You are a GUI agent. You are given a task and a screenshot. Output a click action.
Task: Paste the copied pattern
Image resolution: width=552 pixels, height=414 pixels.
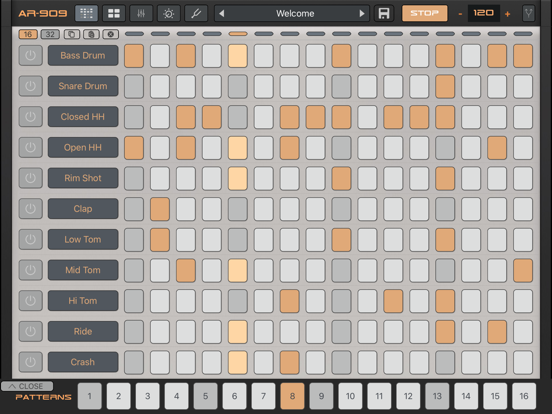point(91,34)
